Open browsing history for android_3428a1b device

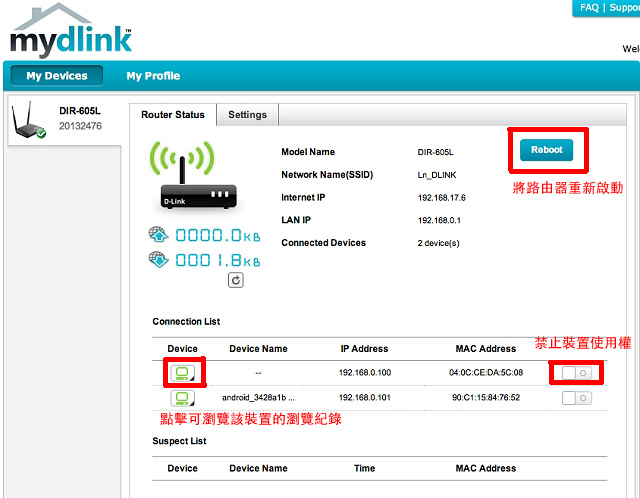[x=182, y=398]
